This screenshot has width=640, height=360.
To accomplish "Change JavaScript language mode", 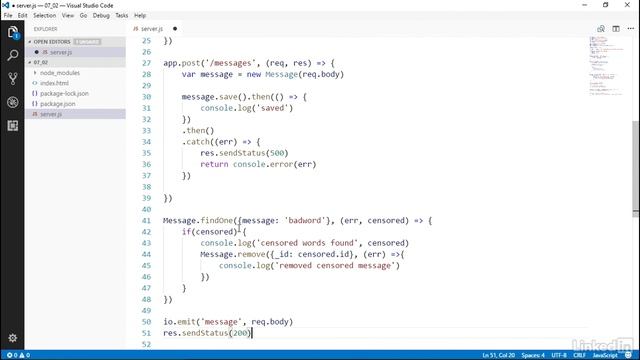I will 605,355.
